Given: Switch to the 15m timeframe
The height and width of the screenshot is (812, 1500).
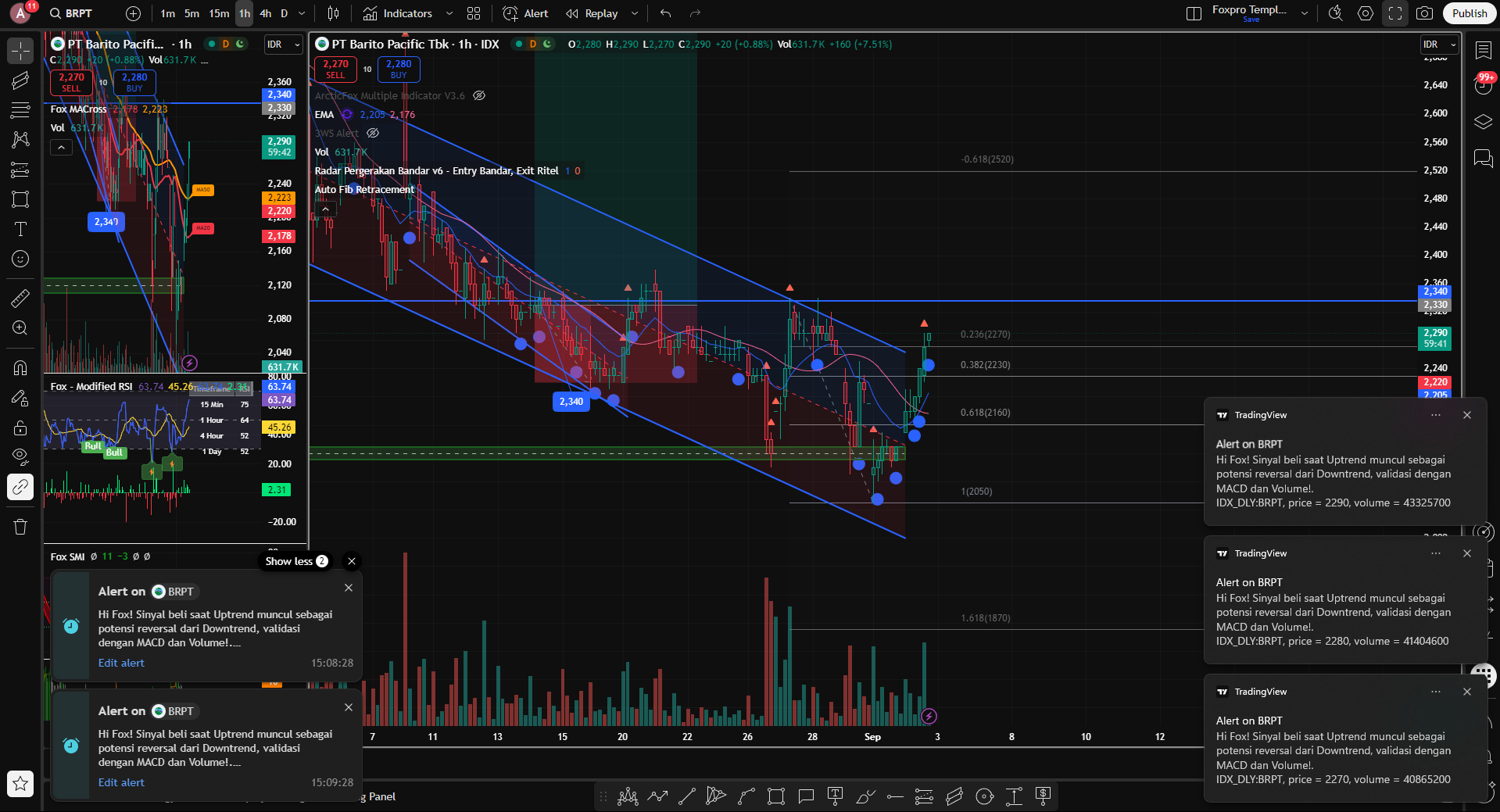Looking at the screenshot, I should coord(219,13).
